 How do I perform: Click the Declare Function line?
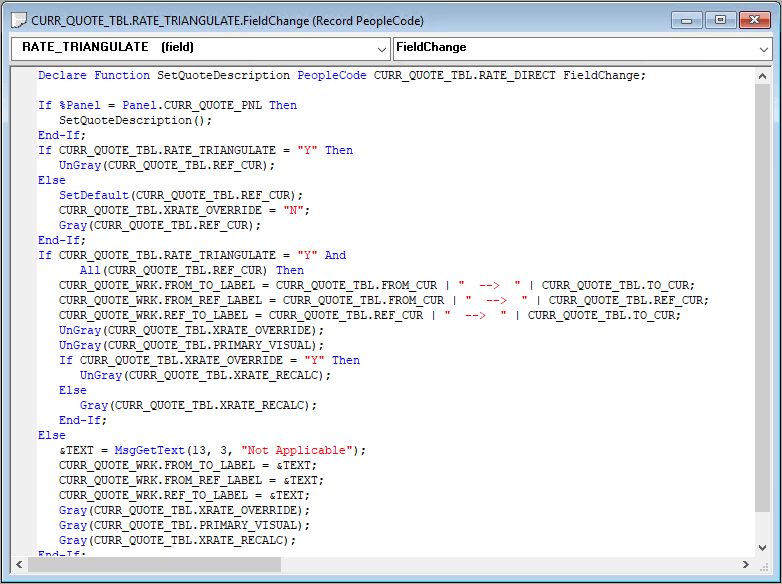click(342, 75)
